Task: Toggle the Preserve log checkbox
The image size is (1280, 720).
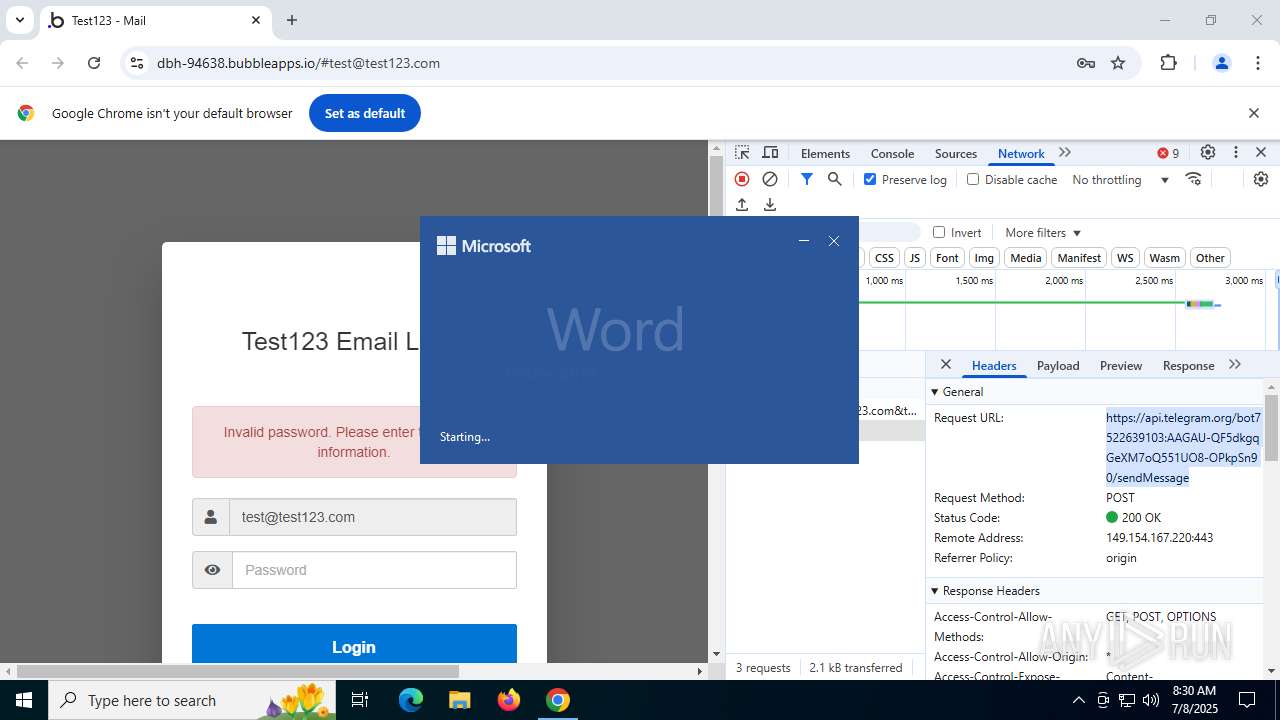Action: 870,179
